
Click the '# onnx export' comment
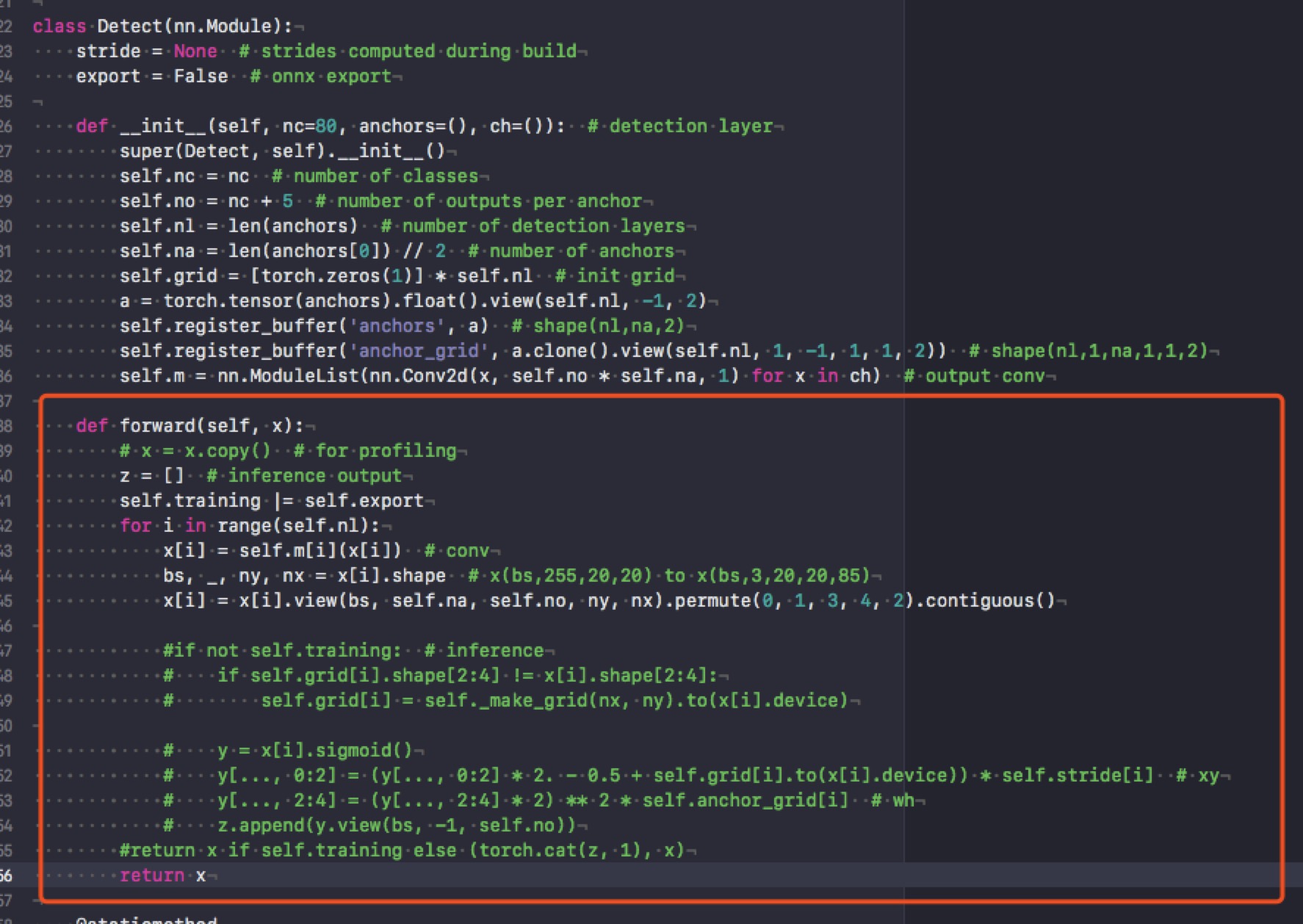click(321, 76)
